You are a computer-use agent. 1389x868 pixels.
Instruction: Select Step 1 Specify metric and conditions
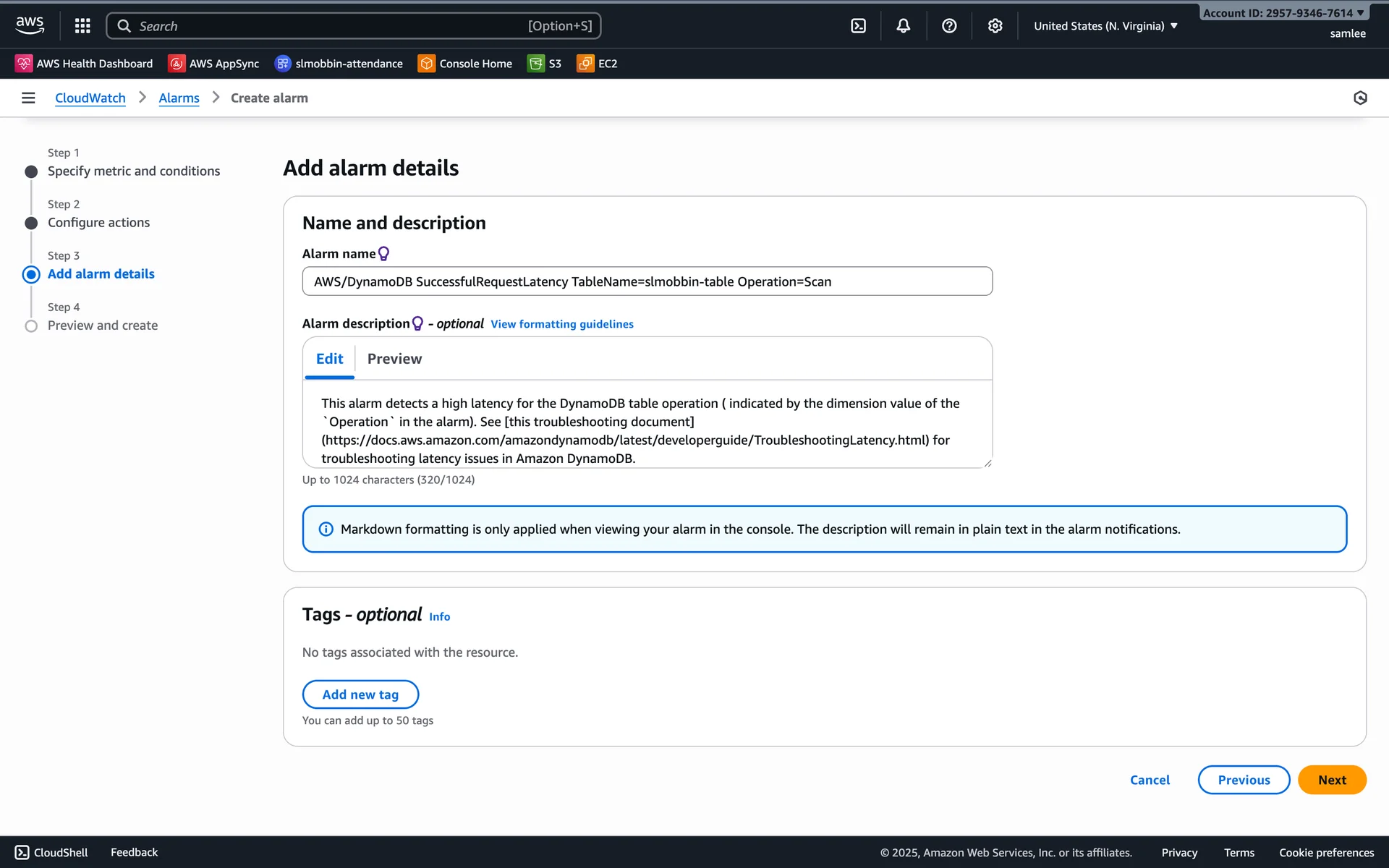click(x=133, y=171)
